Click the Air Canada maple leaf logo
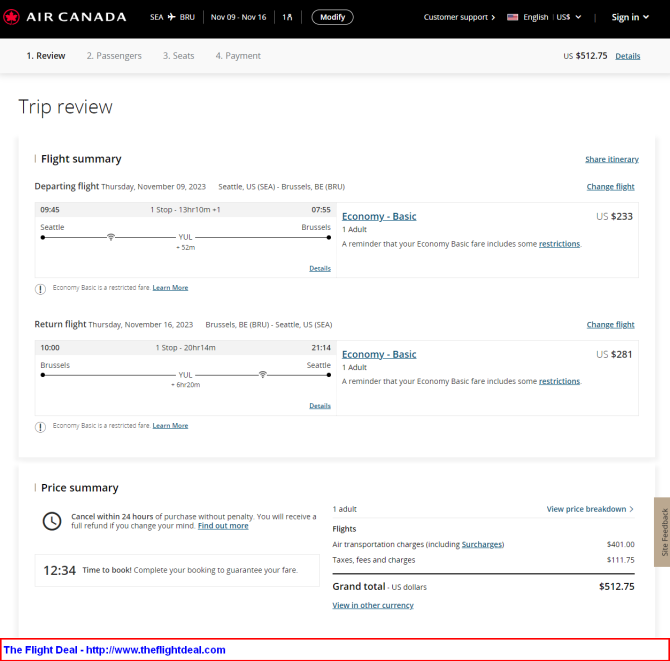The height and width of the screenshot is (661, 670). [11, 17]
